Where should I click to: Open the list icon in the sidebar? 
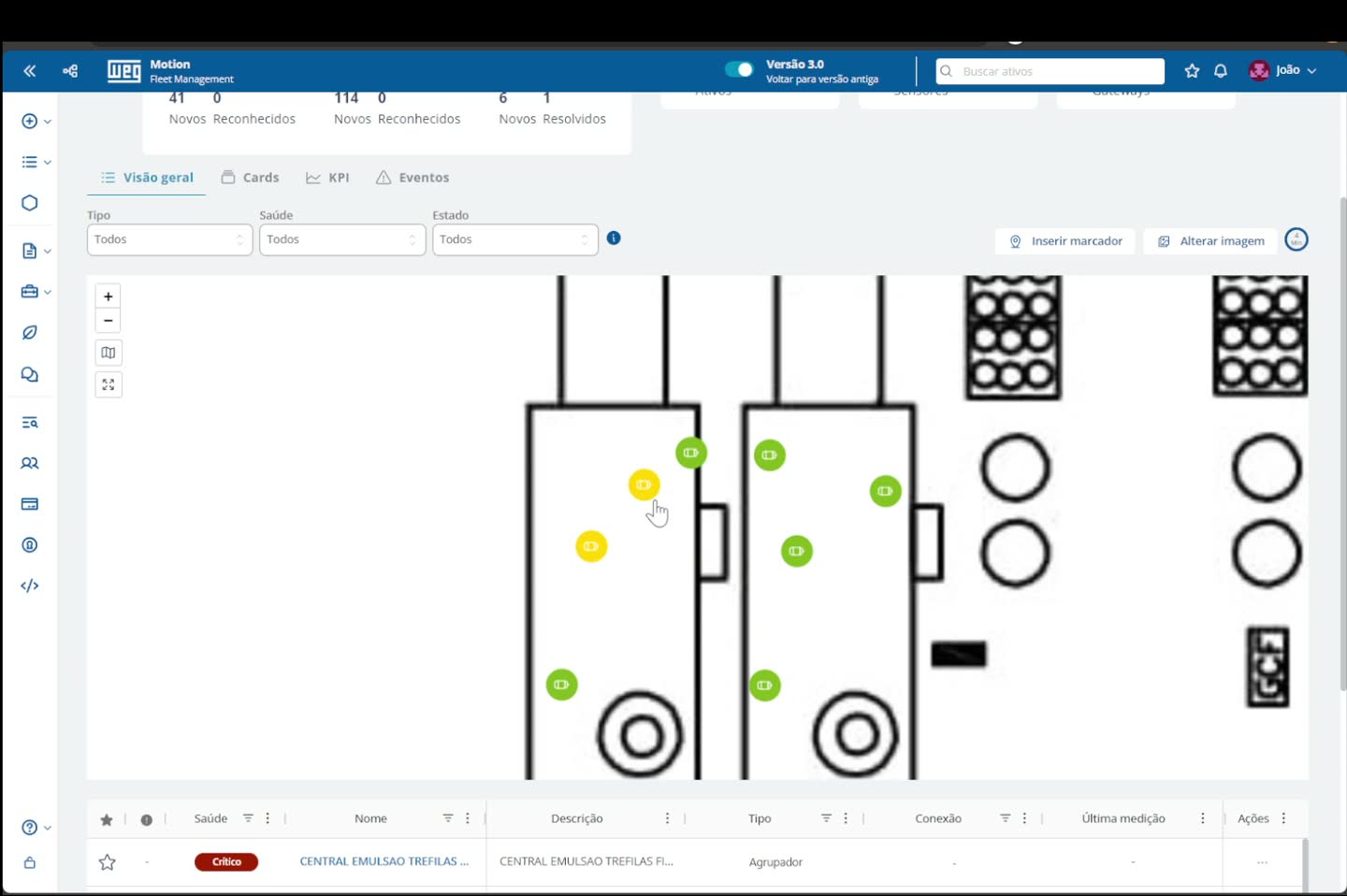click(x=29, y=162)
